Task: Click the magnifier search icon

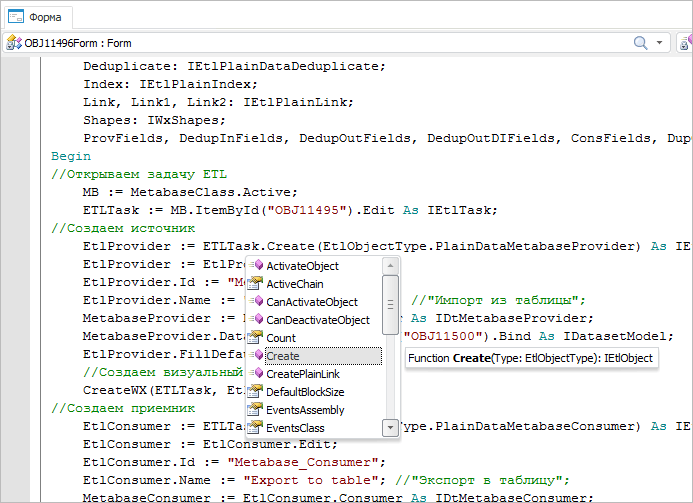Action: point(641,43)
